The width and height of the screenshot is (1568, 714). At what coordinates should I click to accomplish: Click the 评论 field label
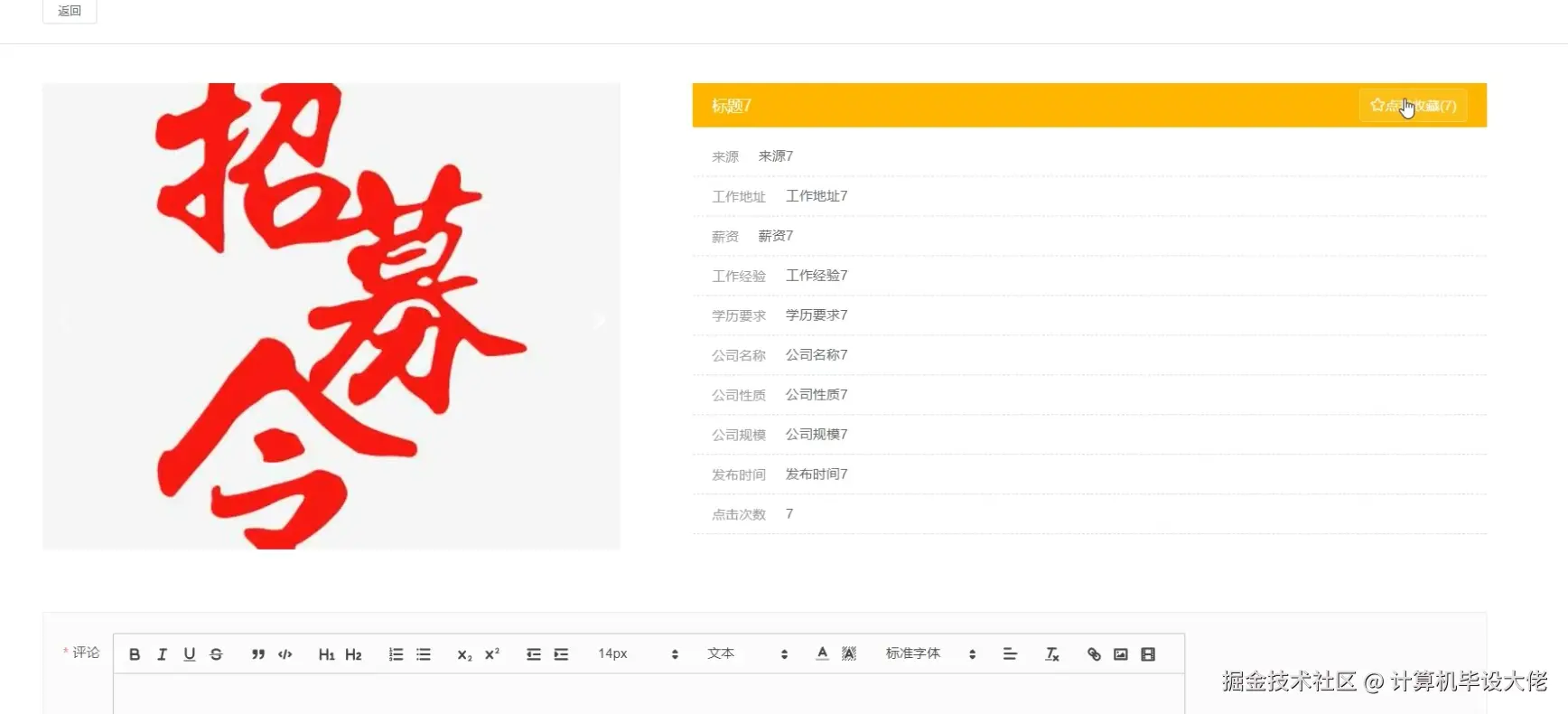point(86,653)
